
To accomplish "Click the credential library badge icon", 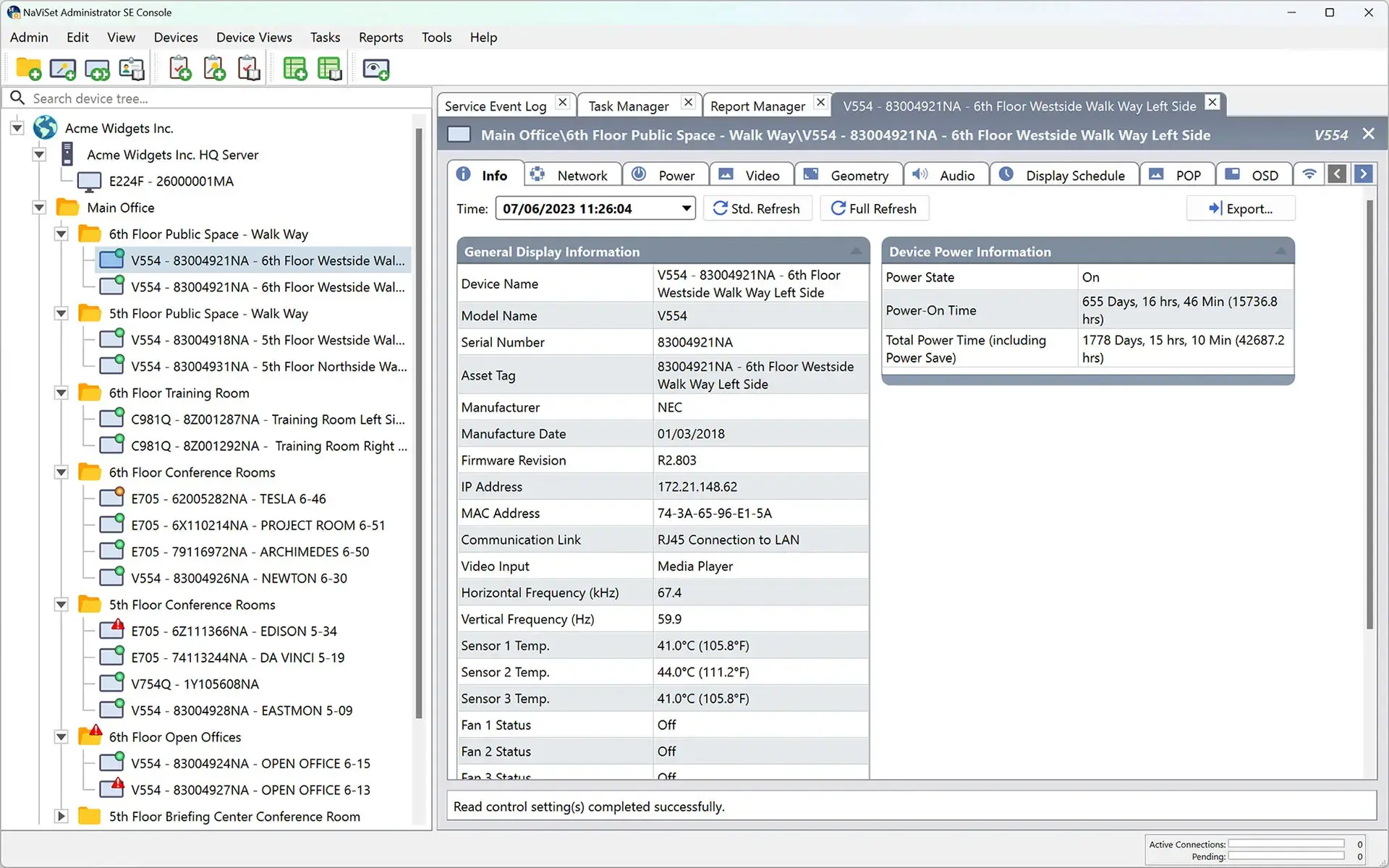I will 132,69.
